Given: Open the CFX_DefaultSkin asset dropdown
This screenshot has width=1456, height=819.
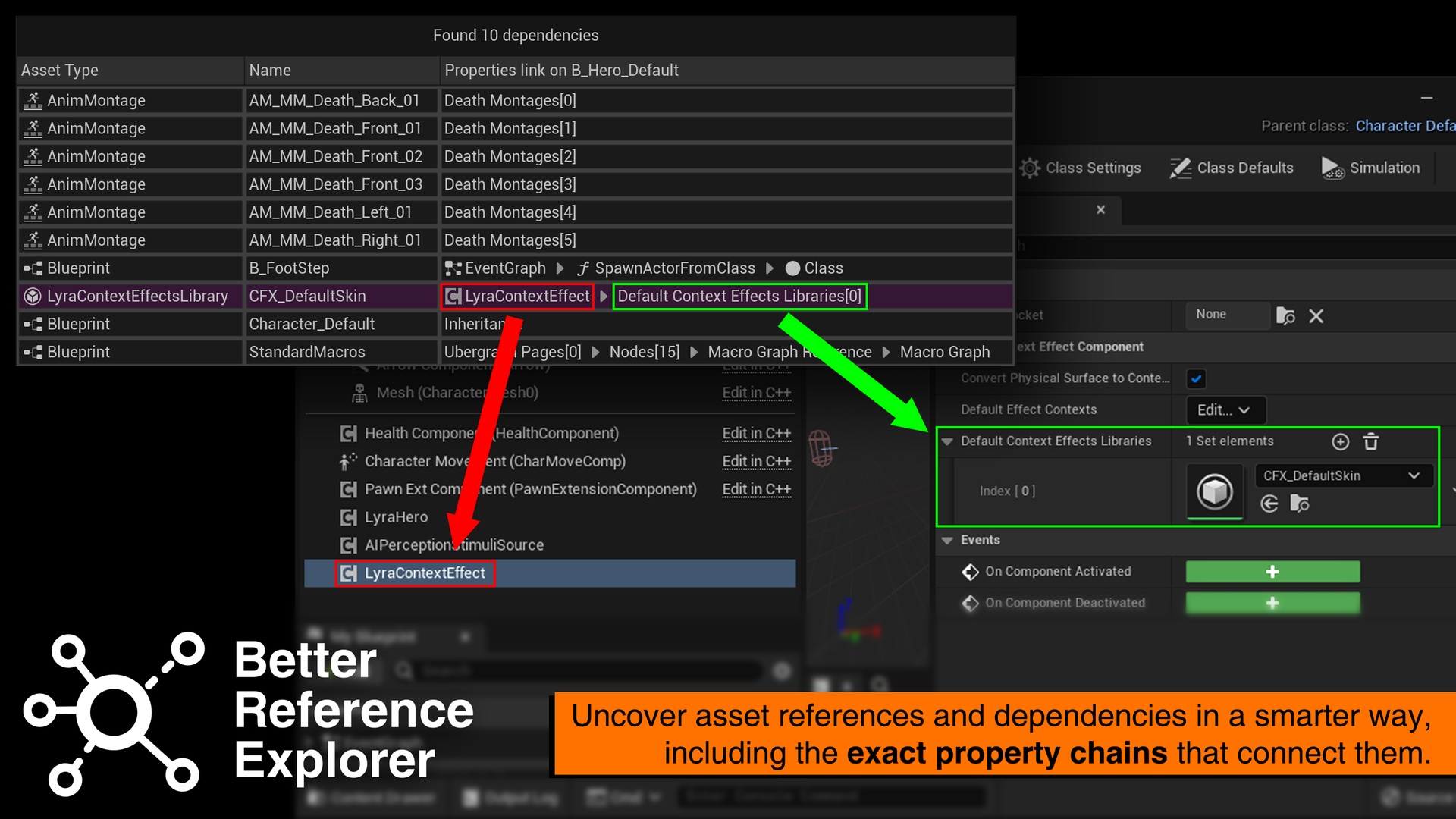Looking at the screenshot, I should coord(1344,475).
